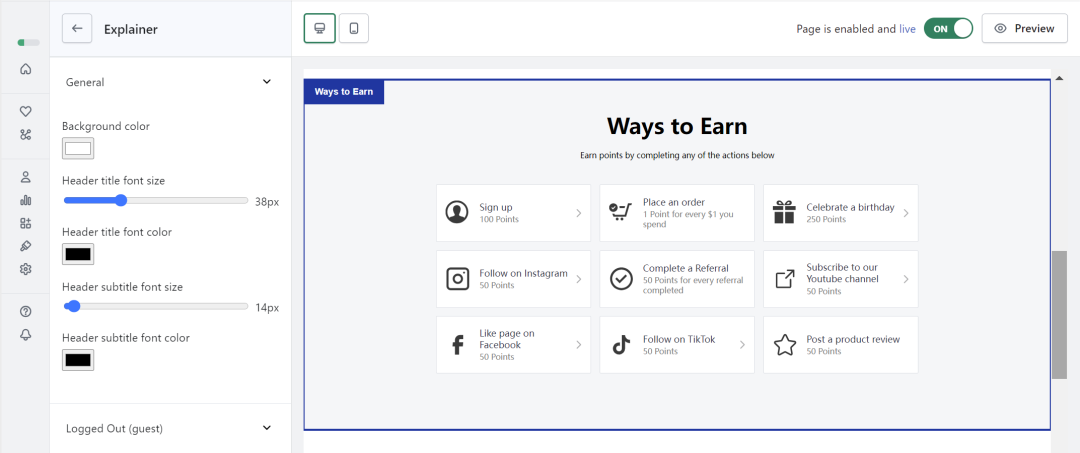Open the settings gear icon in sidebar

point(26,269)
